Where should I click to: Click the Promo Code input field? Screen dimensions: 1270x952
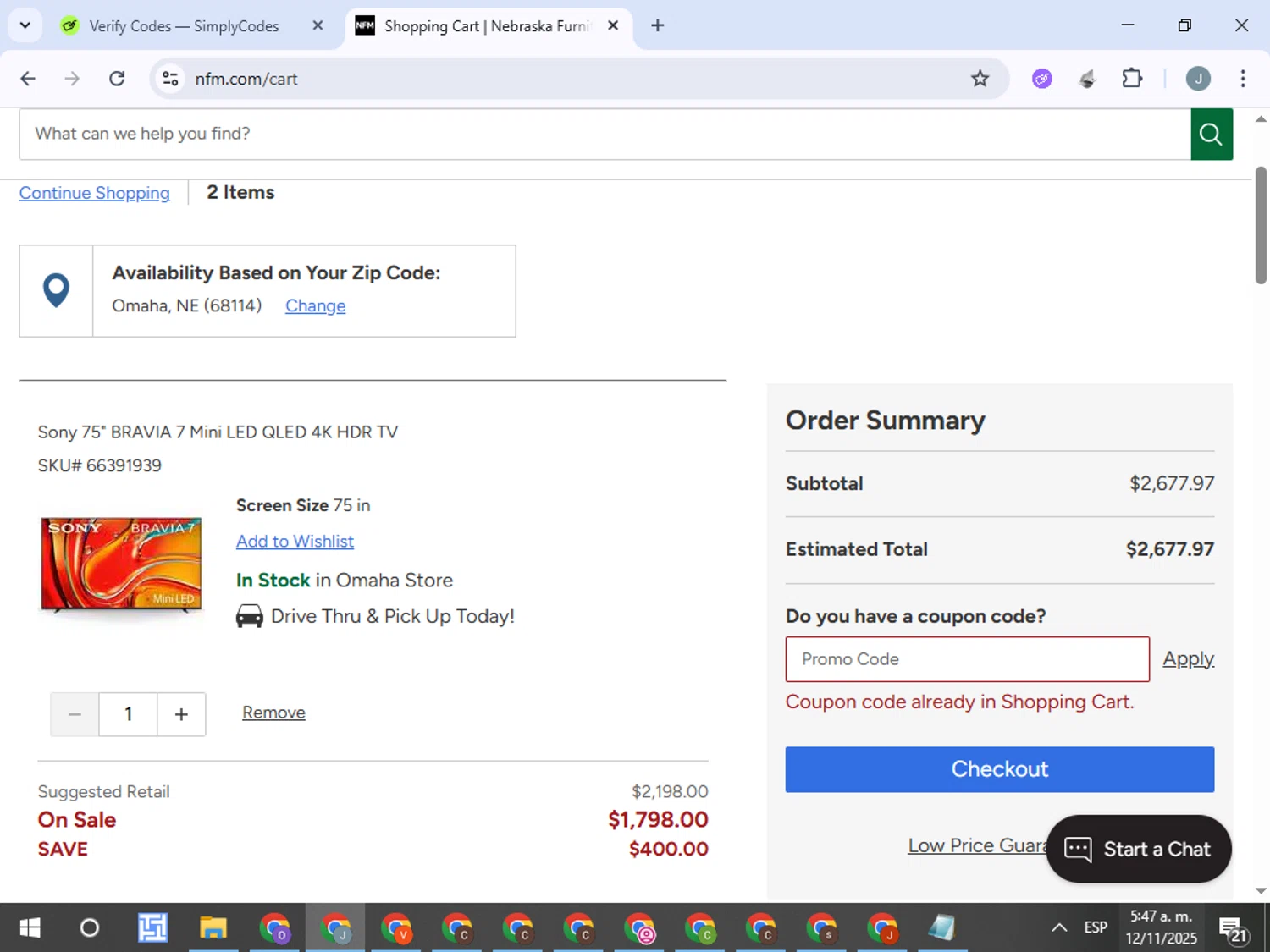tap(967, 659)
